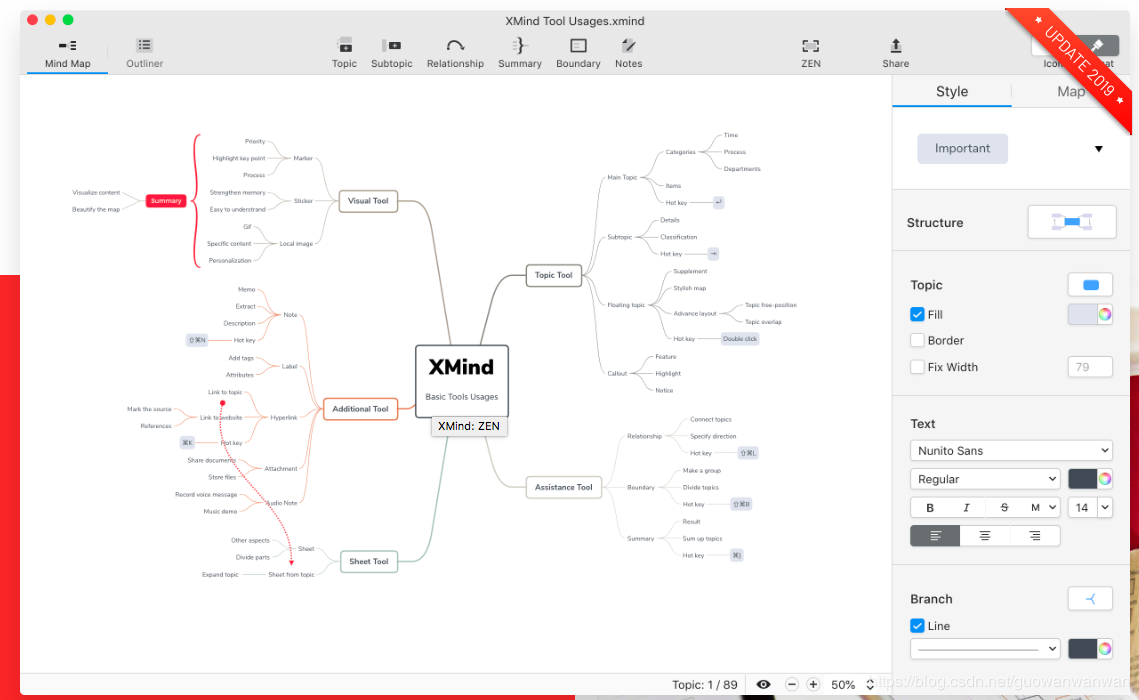Expand the Regular font weight dropdown
Screen dimensions: 1139x700
coord(984,479)
